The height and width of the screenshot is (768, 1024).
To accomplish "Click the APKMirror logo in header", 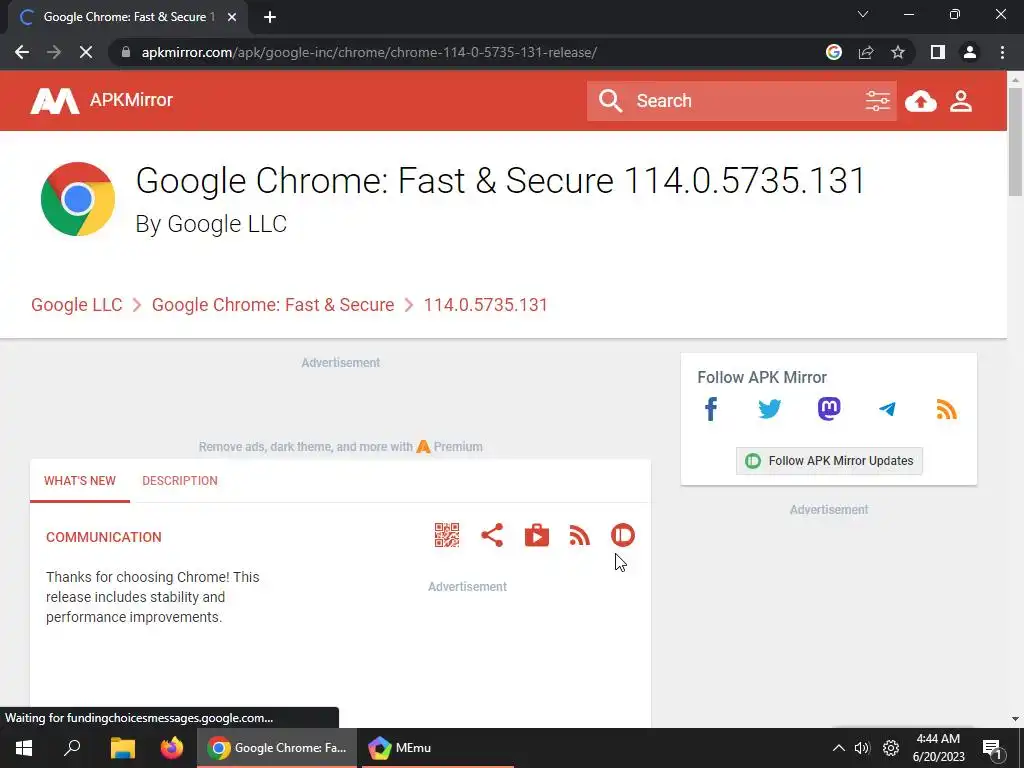I will click(101, 101).
